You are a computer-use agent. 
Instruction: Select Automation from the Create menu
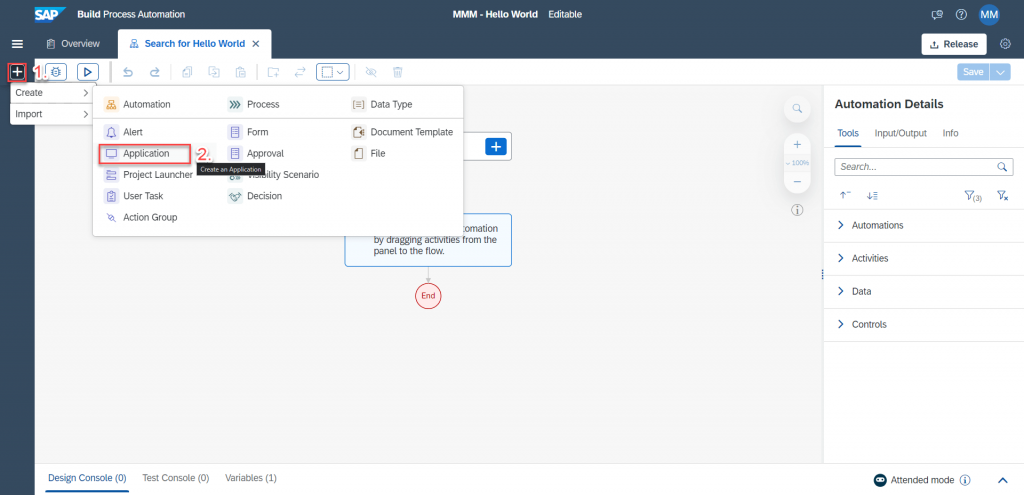138,104
